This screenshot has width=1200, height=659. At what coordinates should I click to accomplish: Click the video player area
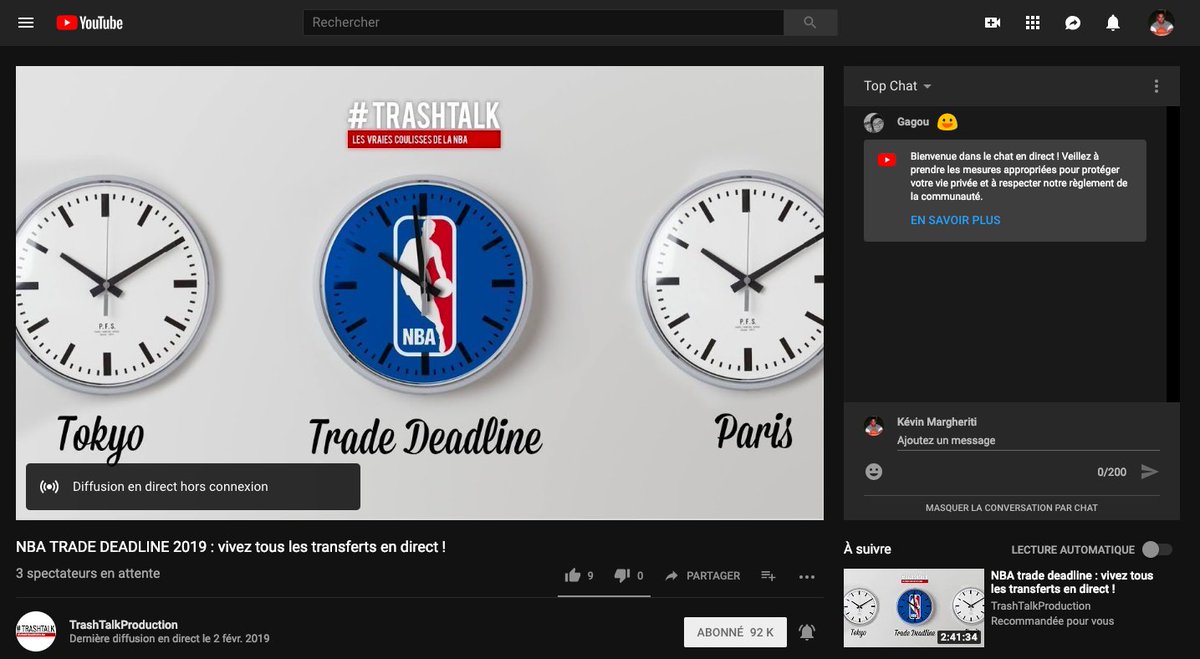point(420,293)
